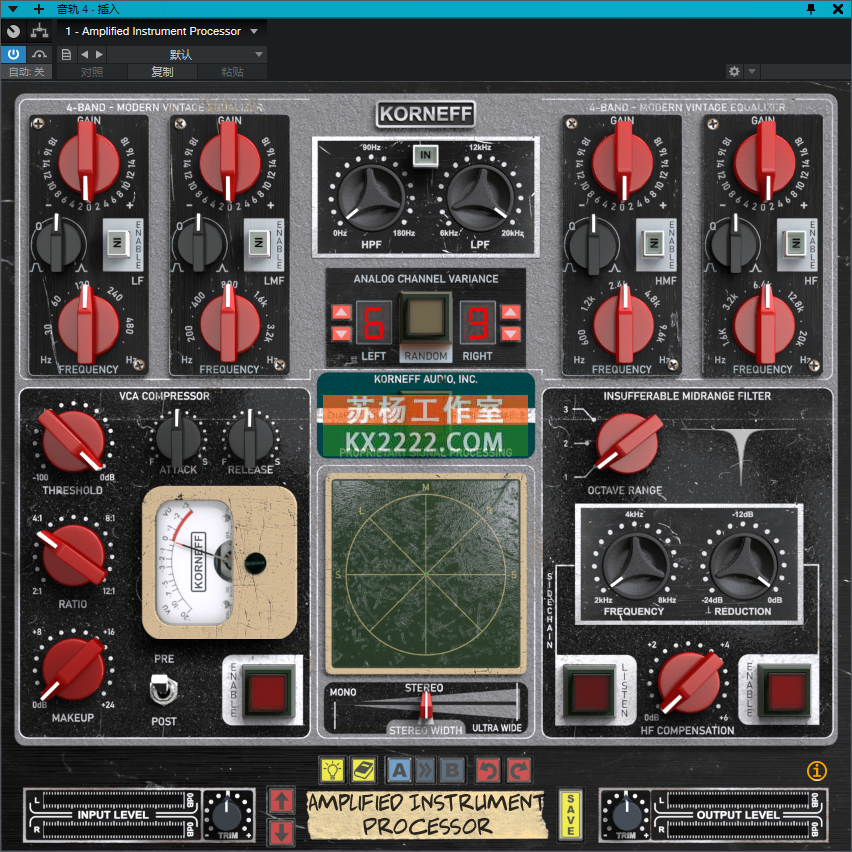Click the 自动: 关 automation button
Screen dimensions: 852x852
(x=27, y=72)
